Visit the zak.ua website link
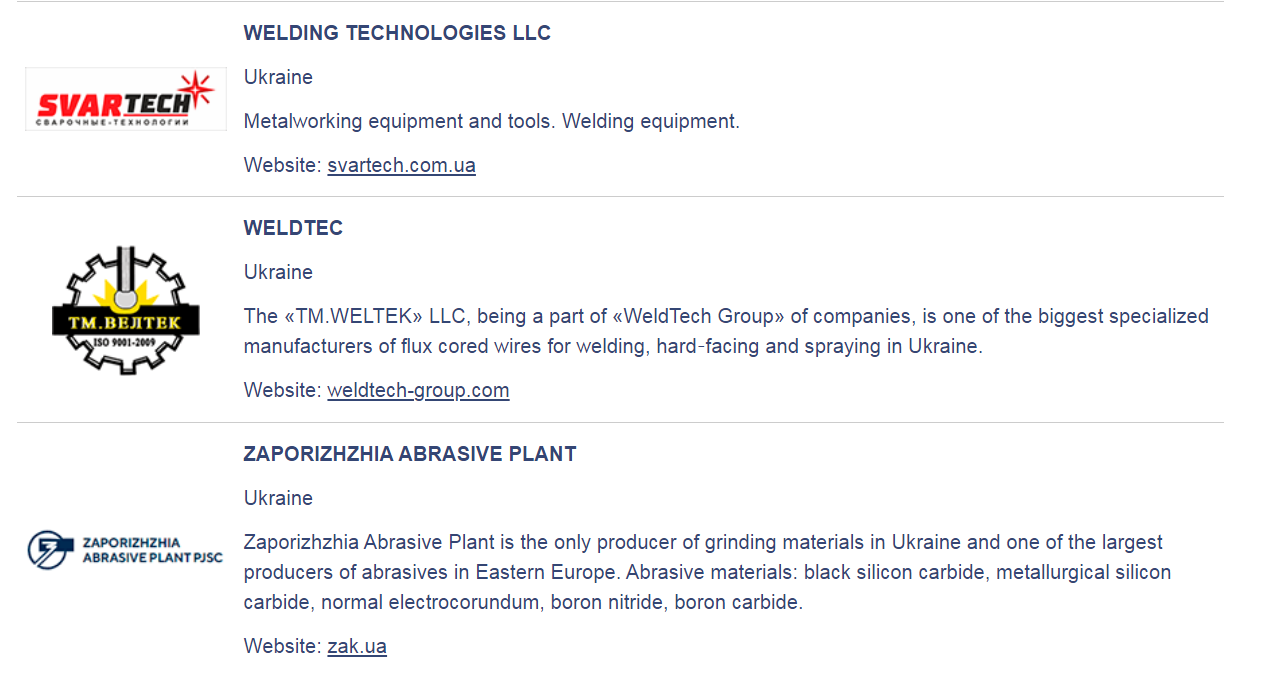The width and height of the screenshot is (1269, 678). click(357, 646)
